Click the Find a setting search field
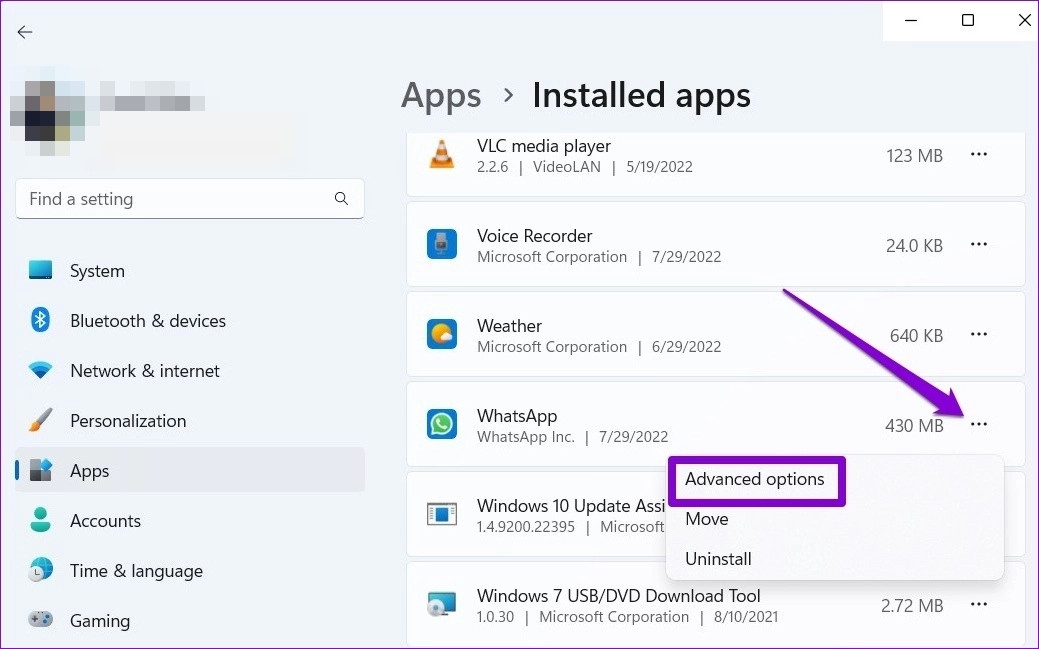Screen dimensions: 1039x649 click(190, 198)
